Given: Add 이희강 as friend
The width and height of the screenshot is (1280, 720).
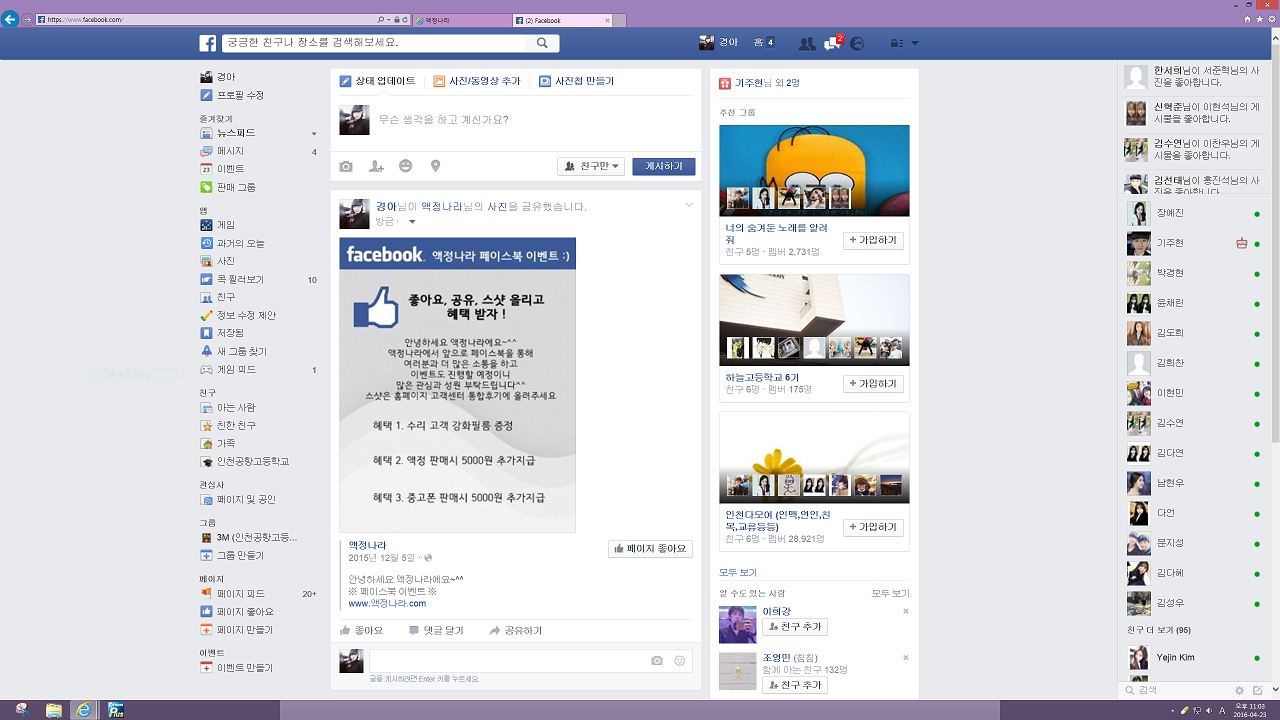Looking at the screenshot, I should tap(795, 627).
